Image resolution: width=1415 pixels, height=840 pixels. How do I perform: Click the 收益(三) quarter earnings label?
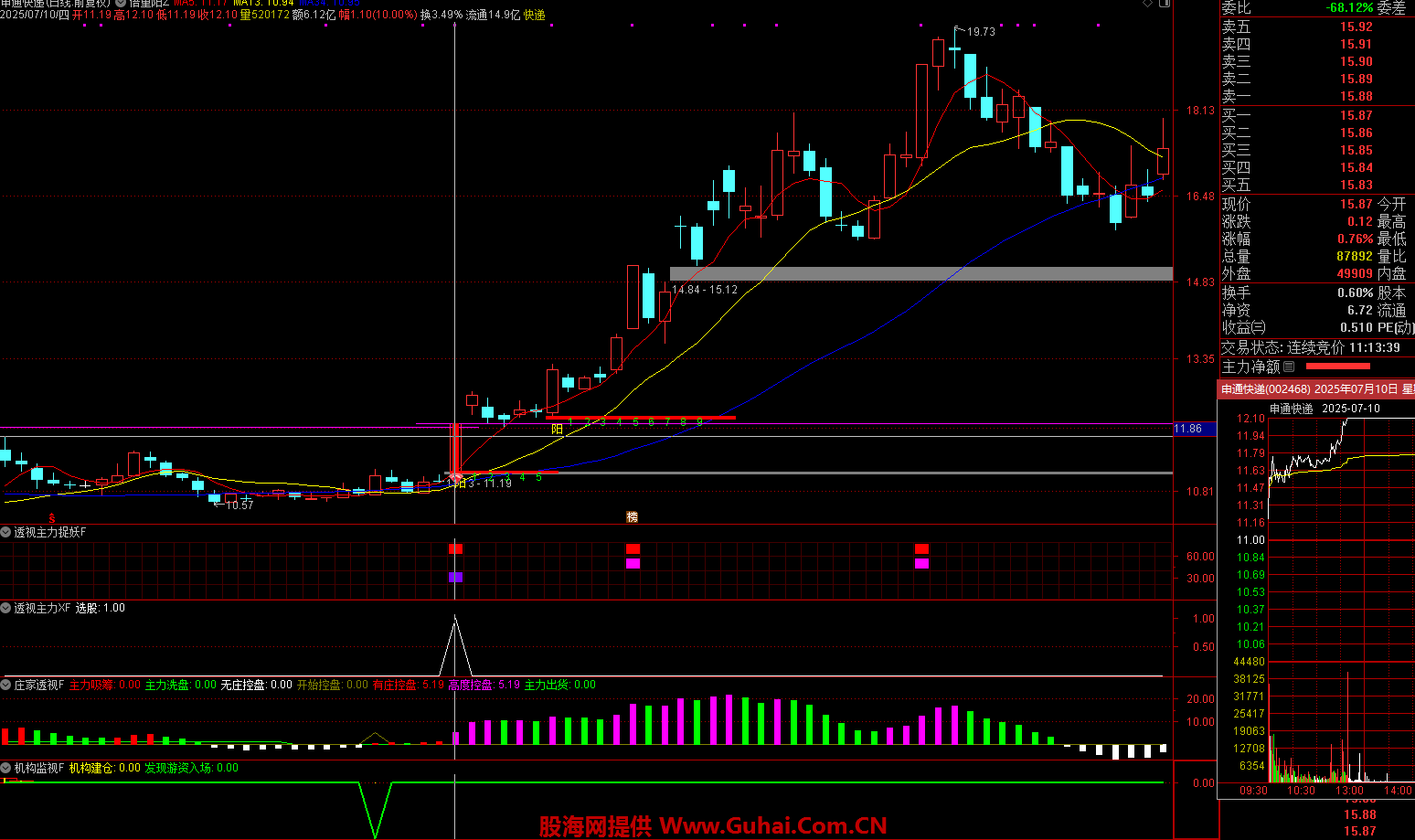click(1243, 327)
